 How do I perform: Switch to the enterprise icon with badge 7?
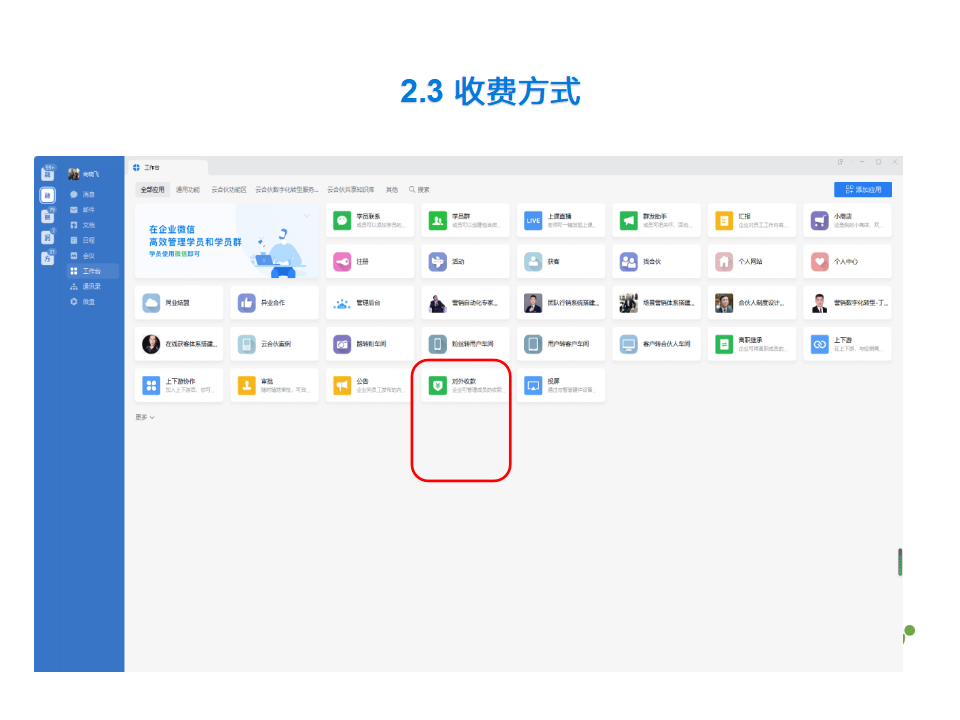48,237
